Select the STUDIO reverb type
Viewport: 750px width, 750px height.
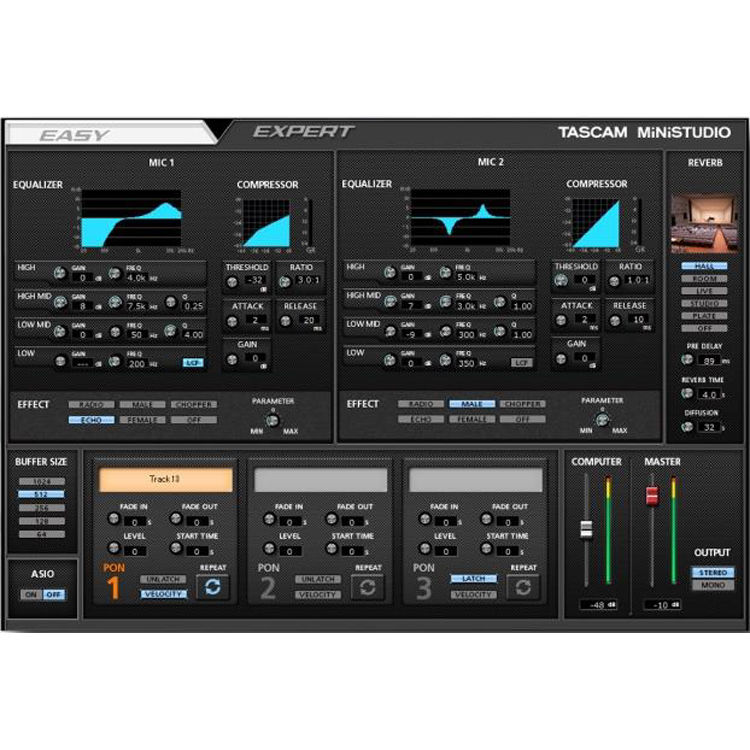[x=704, y=303]
